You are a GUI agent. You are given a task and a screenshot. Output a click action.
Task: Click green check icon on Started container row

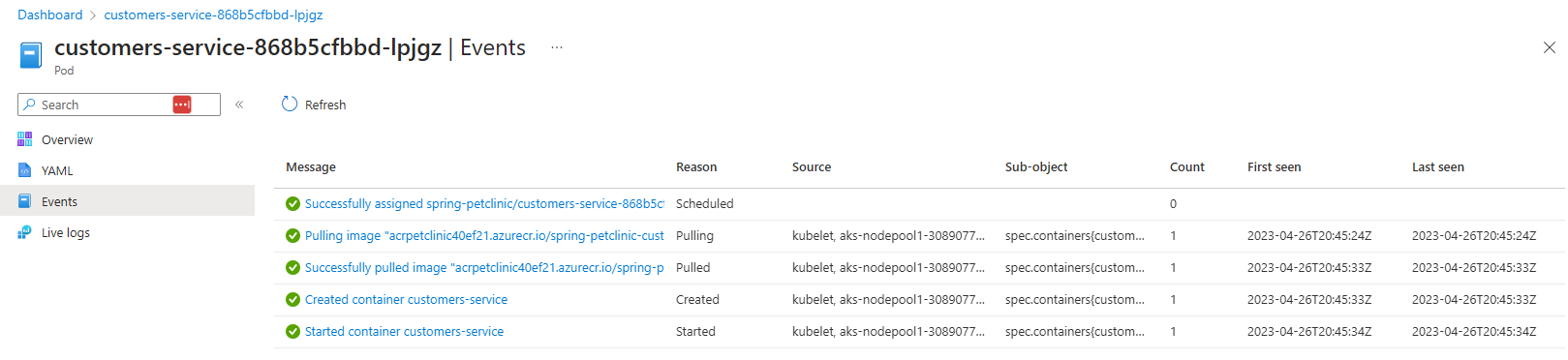click(x=292, y=331)
